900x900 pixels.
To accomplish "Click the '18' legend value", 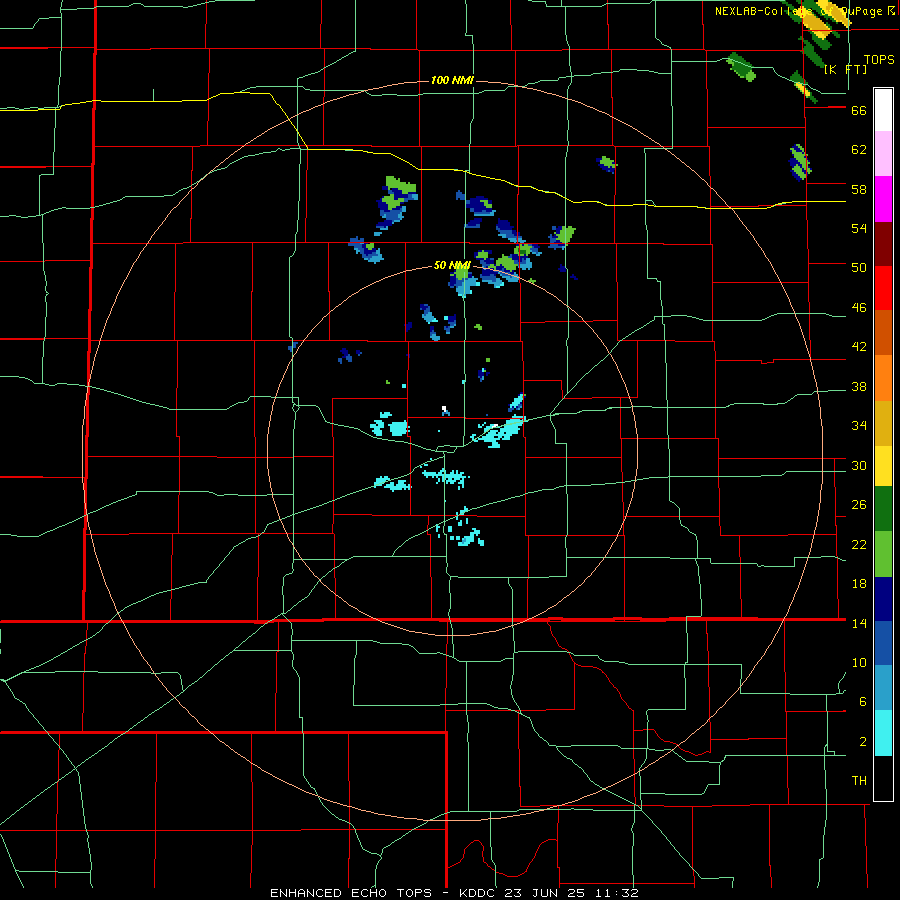I will coord(859,584).
